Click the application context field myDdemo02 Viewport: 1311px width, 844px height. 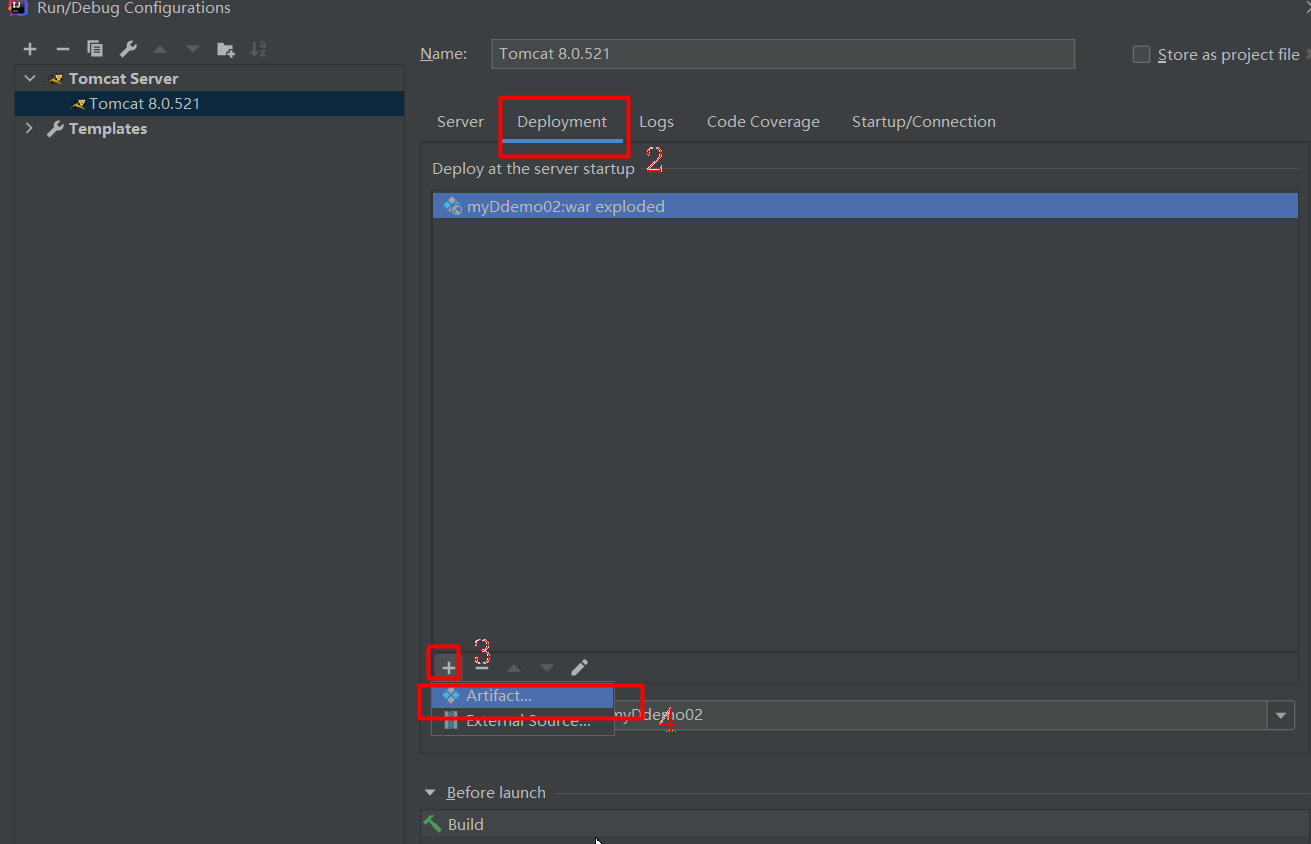[940, 715]
